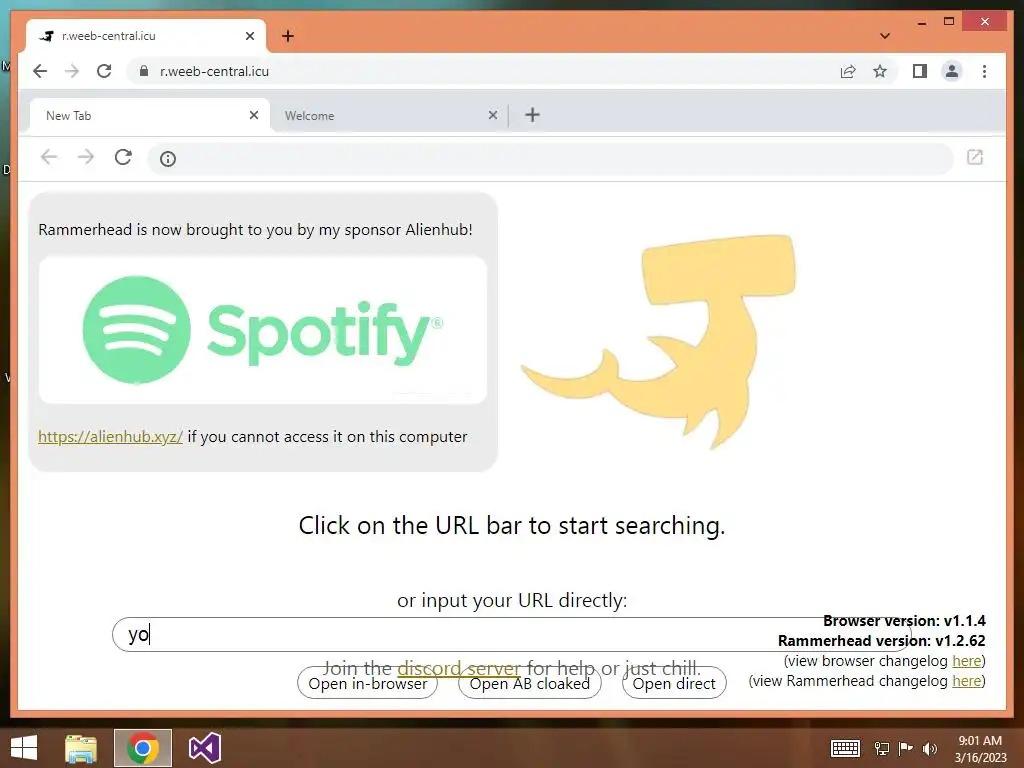Open the https://alienhub.xyz/ link
The height and width of the screenshot is (768, 1024).
tap(110, 437)
